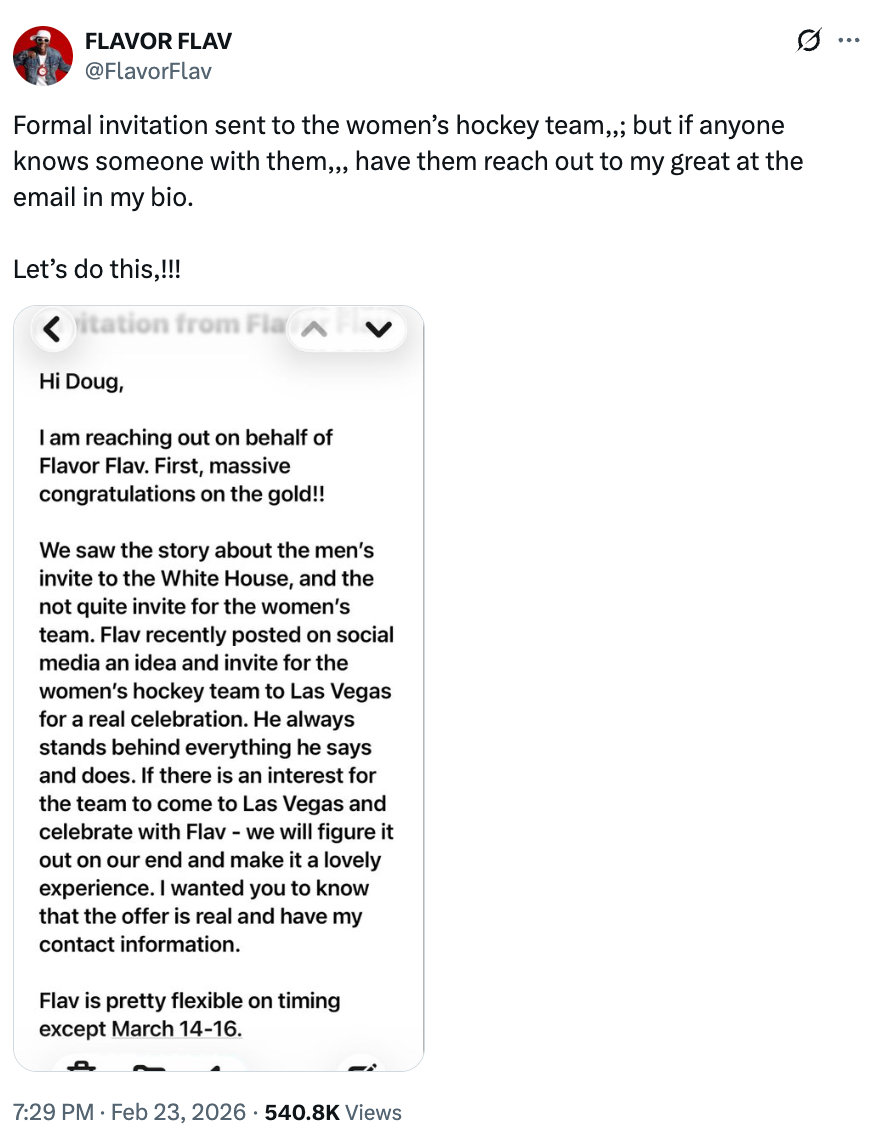Image resolution: width=878 pixels, height=1148 pixels.
Task: Click the up chevron for previous email
Action: (313, 328)
